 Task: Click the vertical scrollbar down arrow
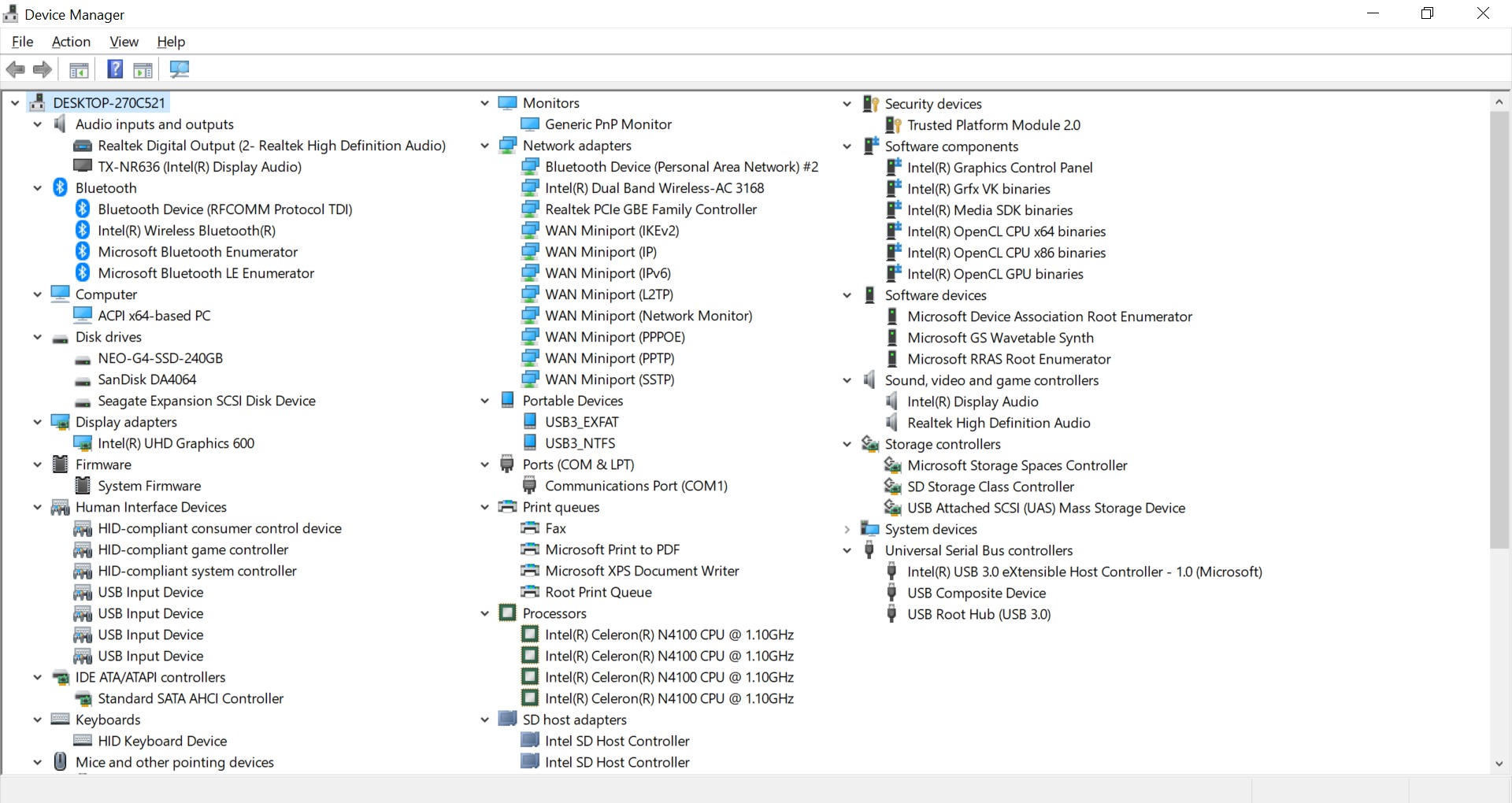1499,764
